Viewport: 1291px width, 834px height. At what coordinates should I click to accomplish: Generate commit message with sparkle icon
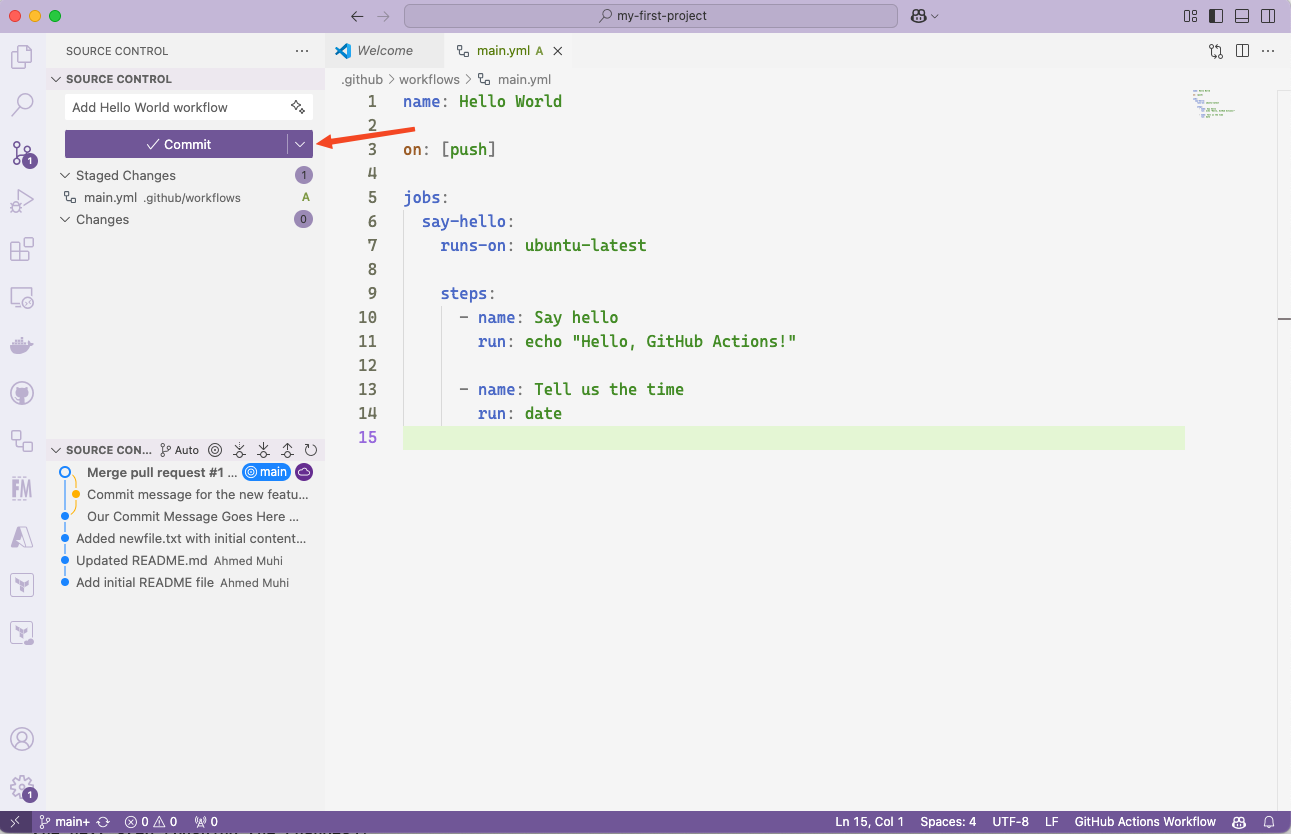(298, 107)
